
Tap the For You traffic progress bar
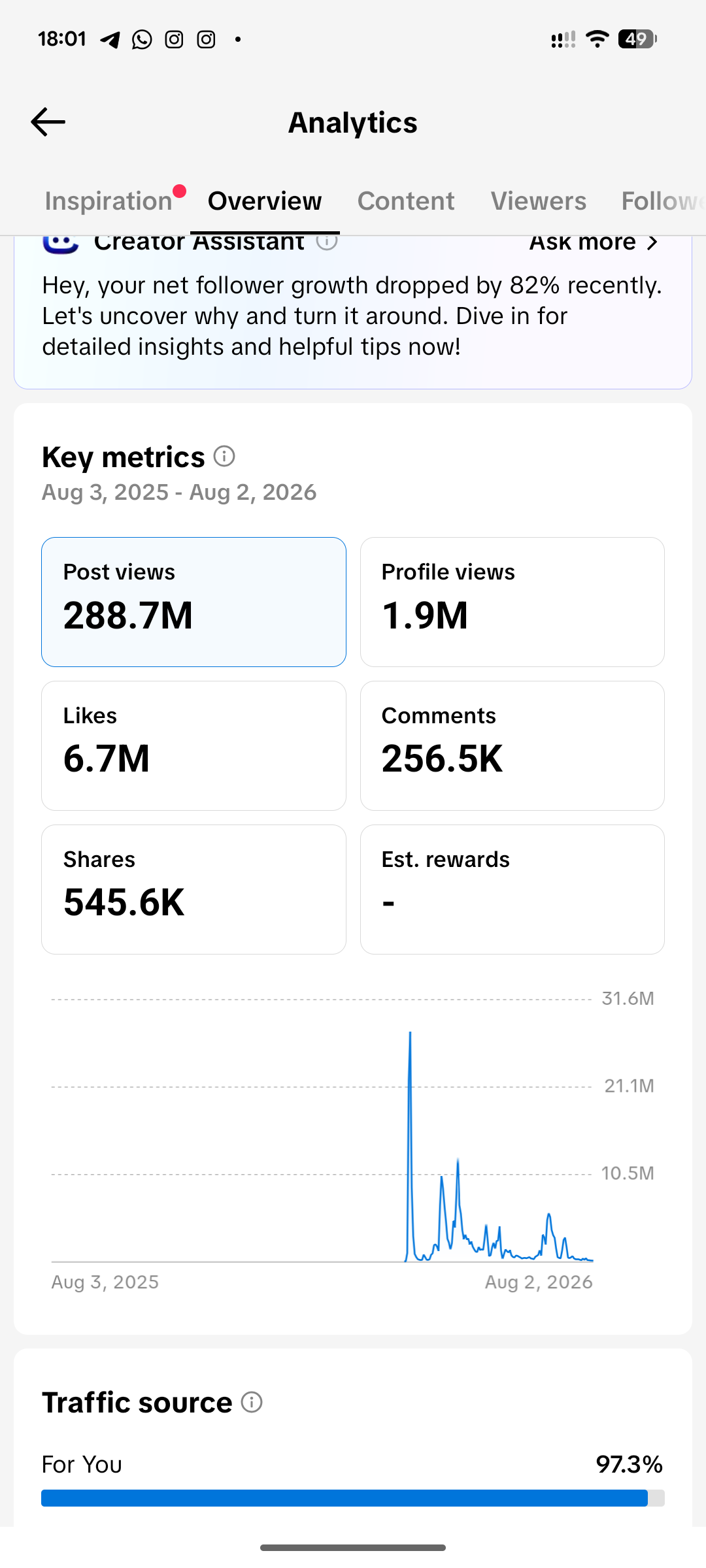tap(353, 1498)
